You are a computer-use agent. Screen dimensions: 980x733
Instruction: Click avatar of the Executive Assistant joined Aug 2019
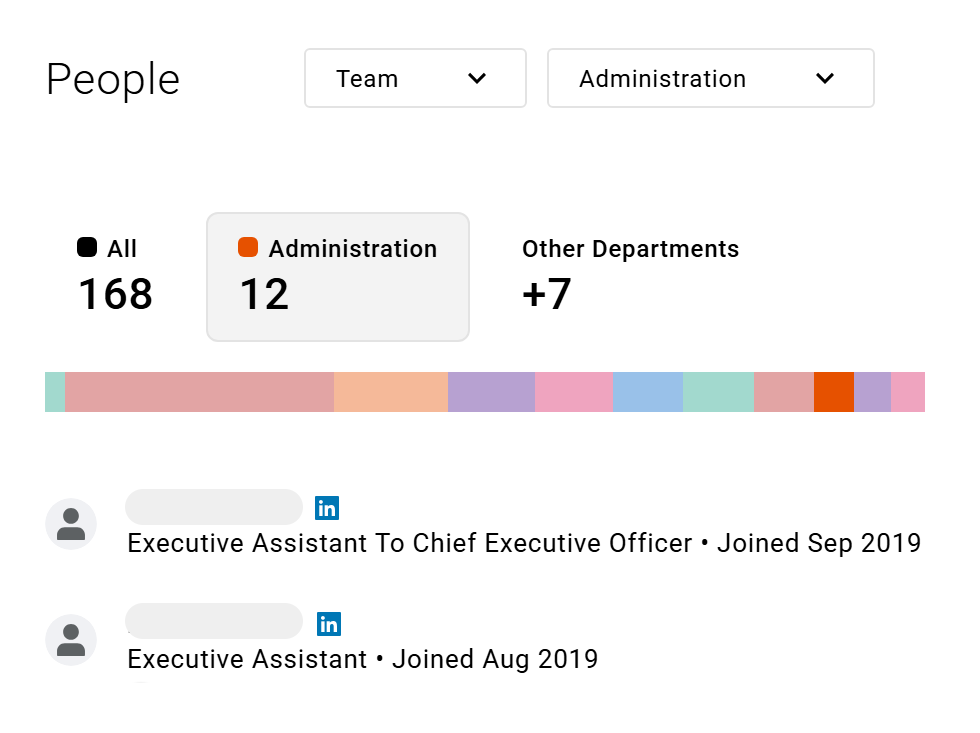pyautogui.click(x=71, y=640)
